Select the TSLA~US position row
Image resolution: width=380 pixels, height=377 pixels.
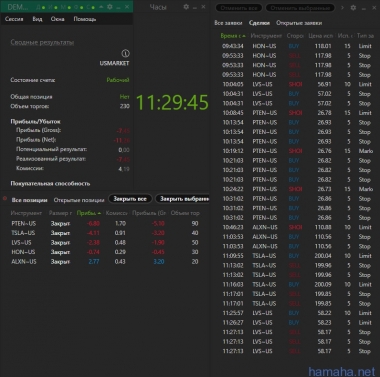point(105,233)
